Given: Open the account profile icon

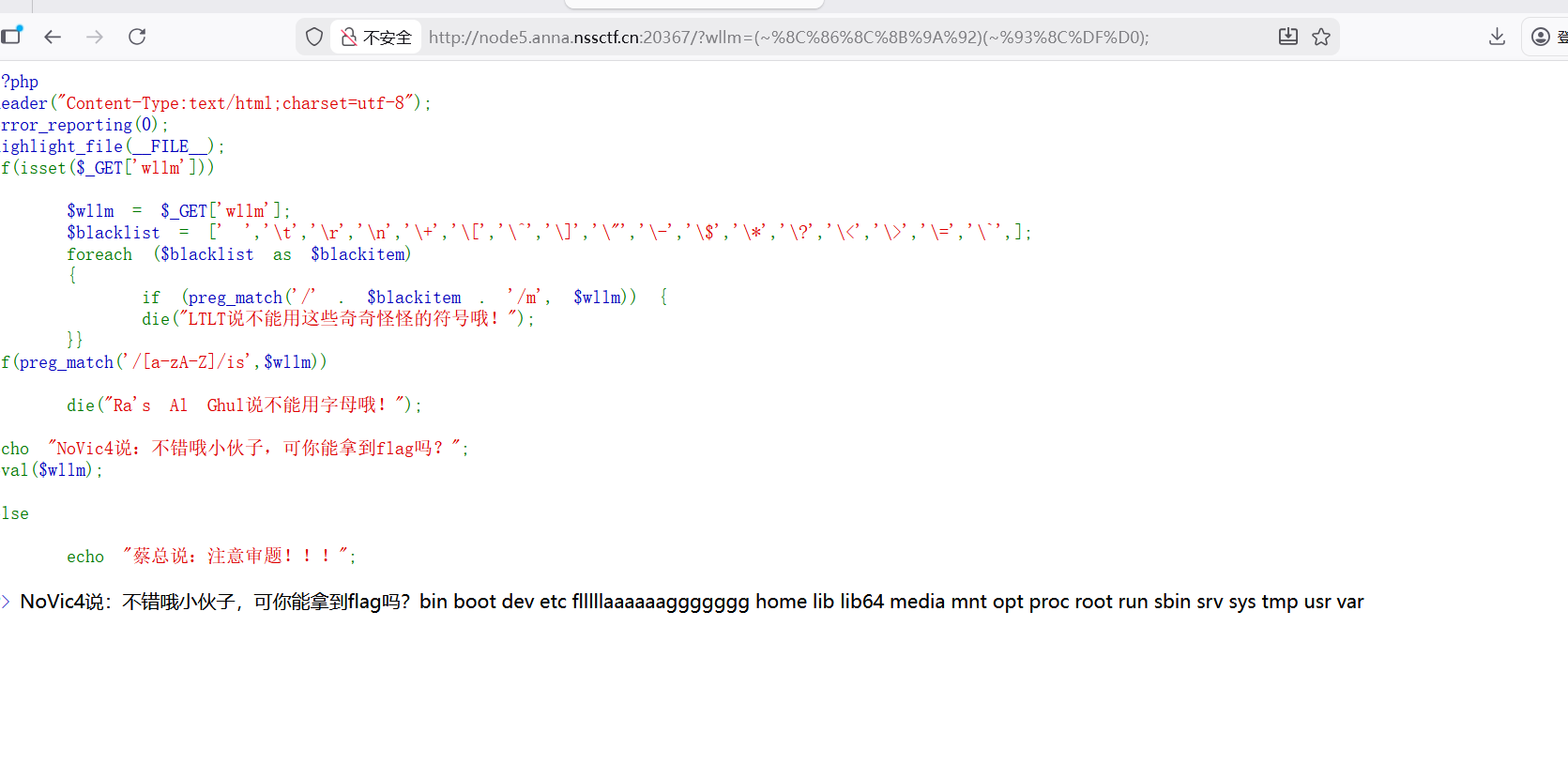Looking at the screenshot, I should tap(1540, 37).
